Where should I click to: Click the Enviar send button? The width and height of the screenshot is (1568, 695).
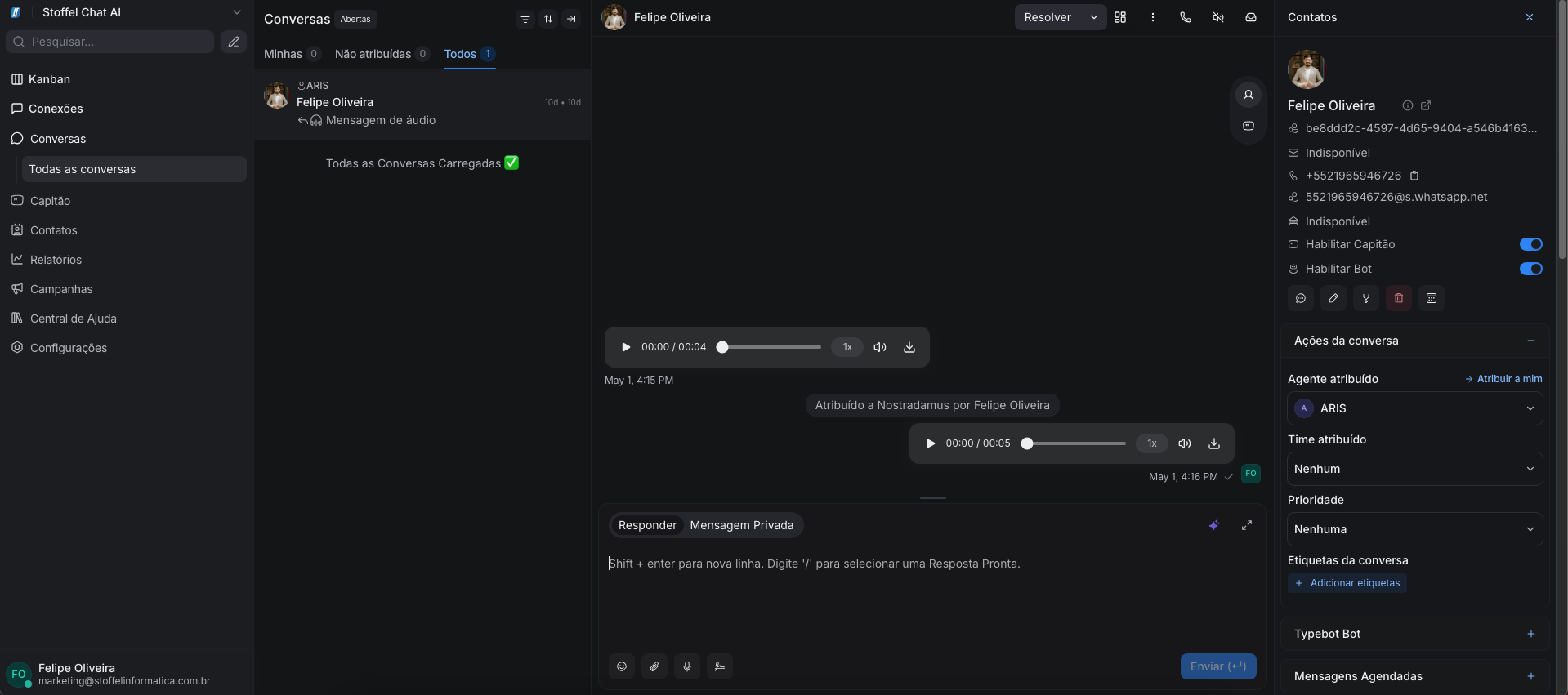pyautogui.click(x=1218, y=666)
